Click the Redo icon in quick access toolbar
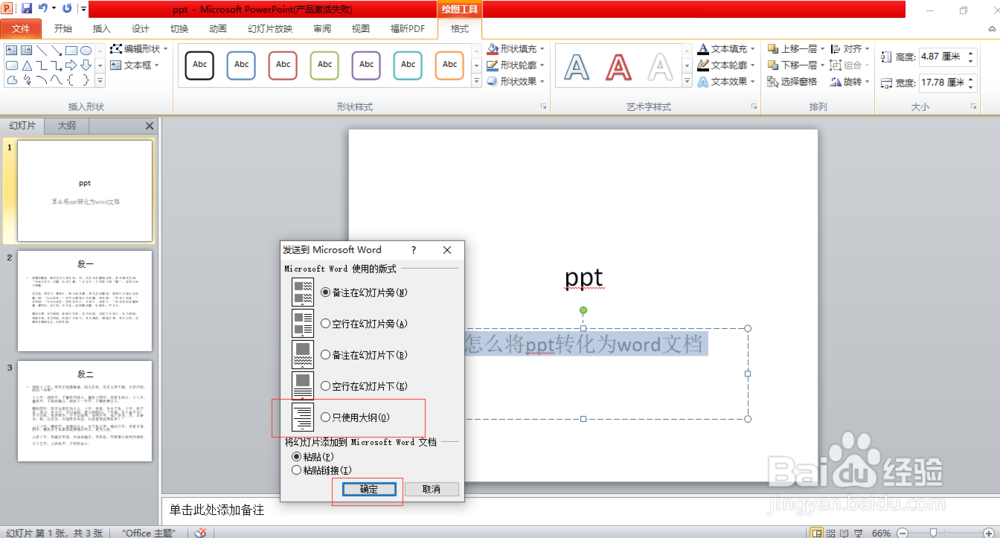1000x538 pixels. (67, 9)
